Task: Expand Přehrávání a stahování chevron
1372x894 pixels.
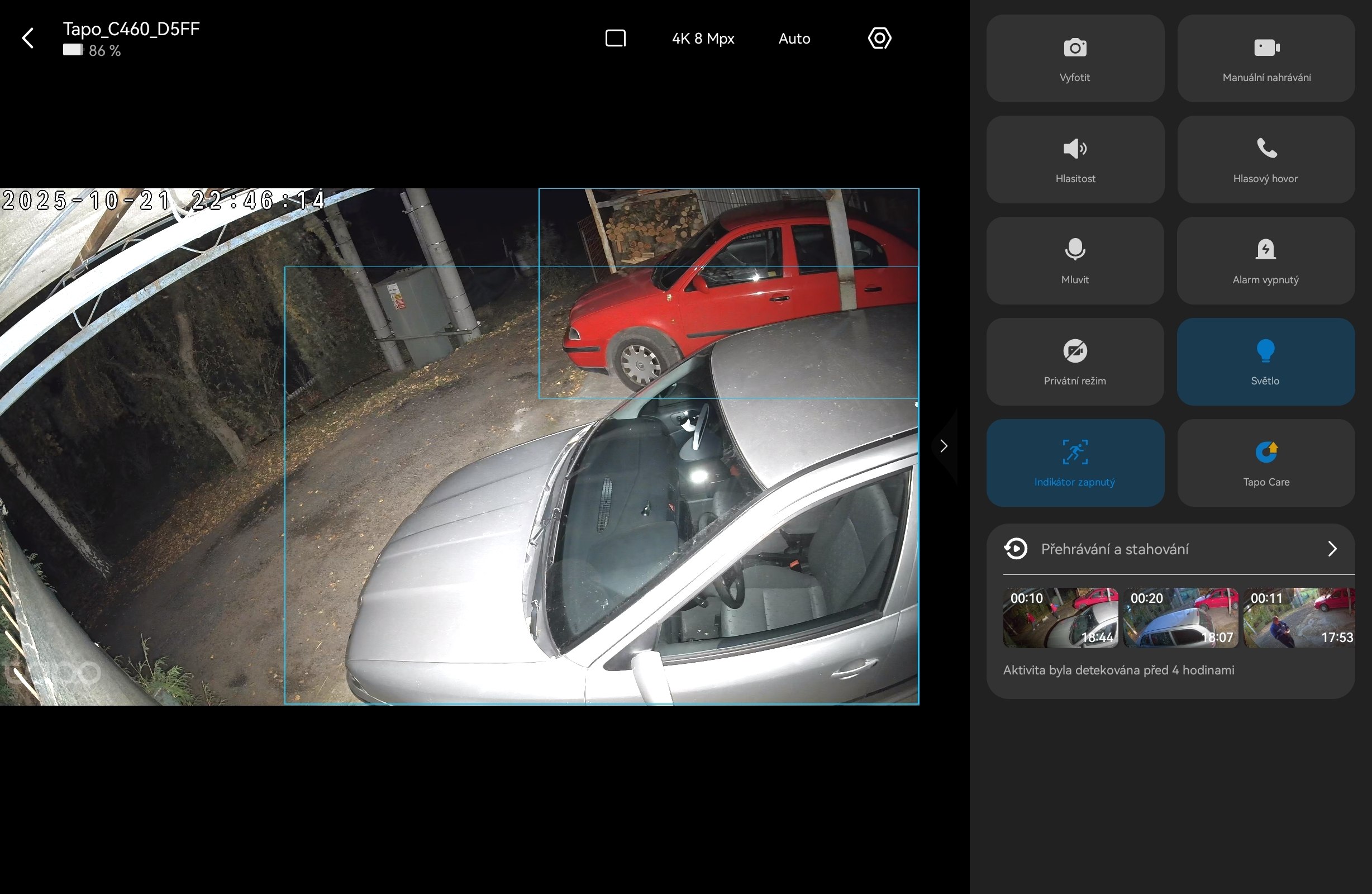Action: click(1332, 549)
